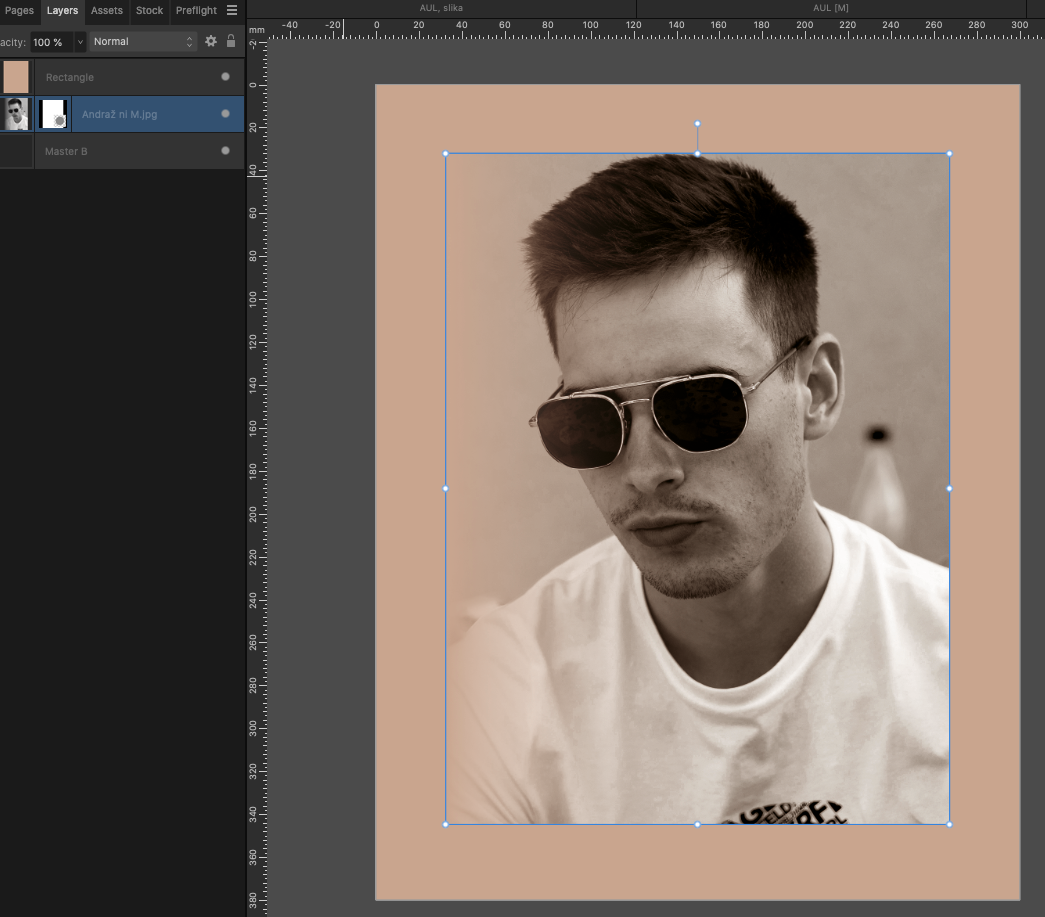Click the opacity 100 % input field
The image size is (1045, 917).
50,42
